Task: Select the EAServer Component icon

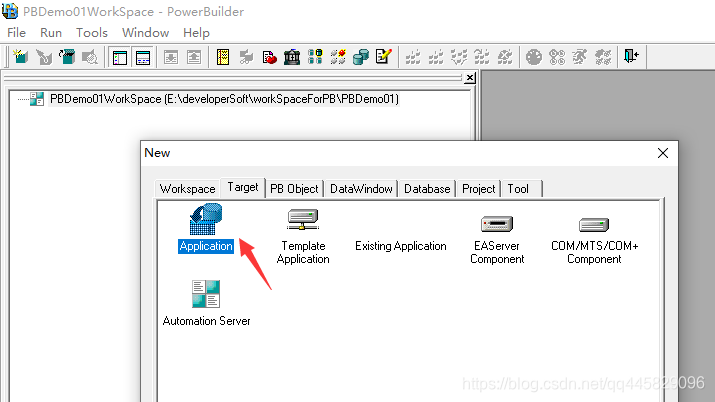Action: tap(497, 224)
